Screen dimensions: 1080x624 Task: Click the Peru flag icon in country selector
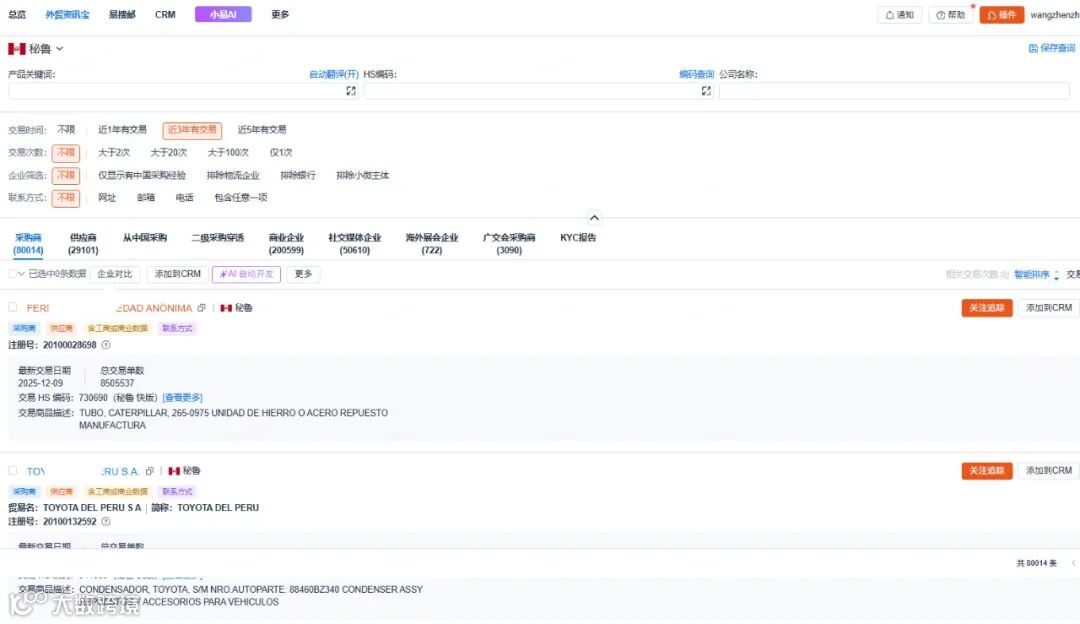coord(17,49)
